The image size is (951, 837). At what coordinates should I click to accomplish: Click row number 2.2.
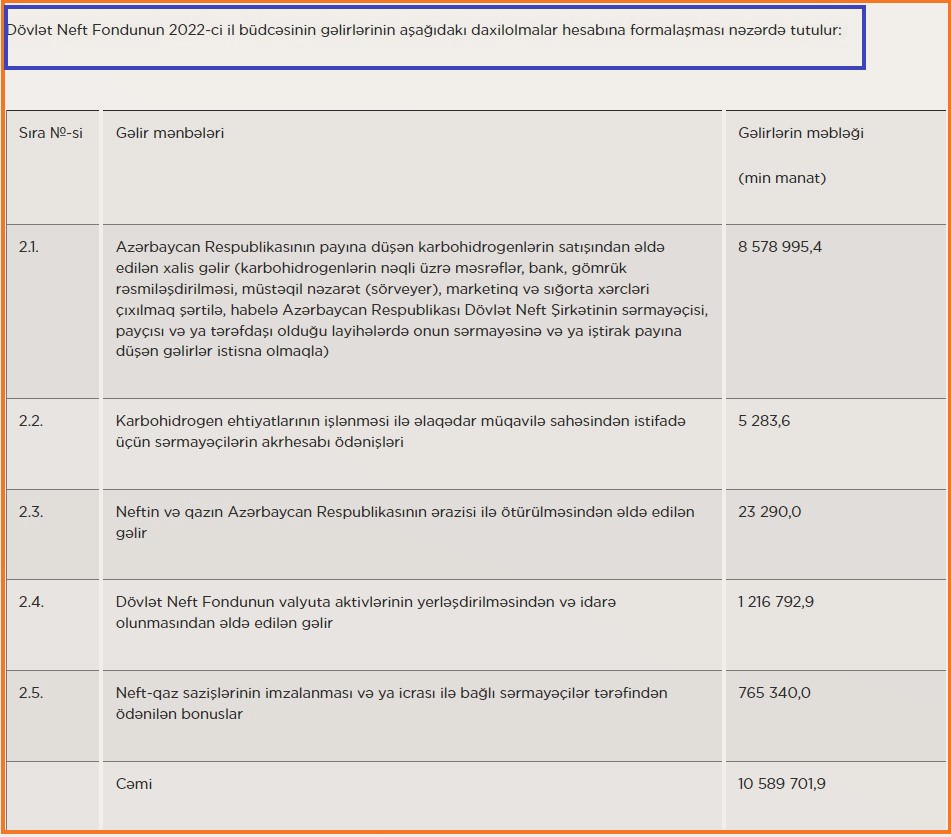(30, 421)
